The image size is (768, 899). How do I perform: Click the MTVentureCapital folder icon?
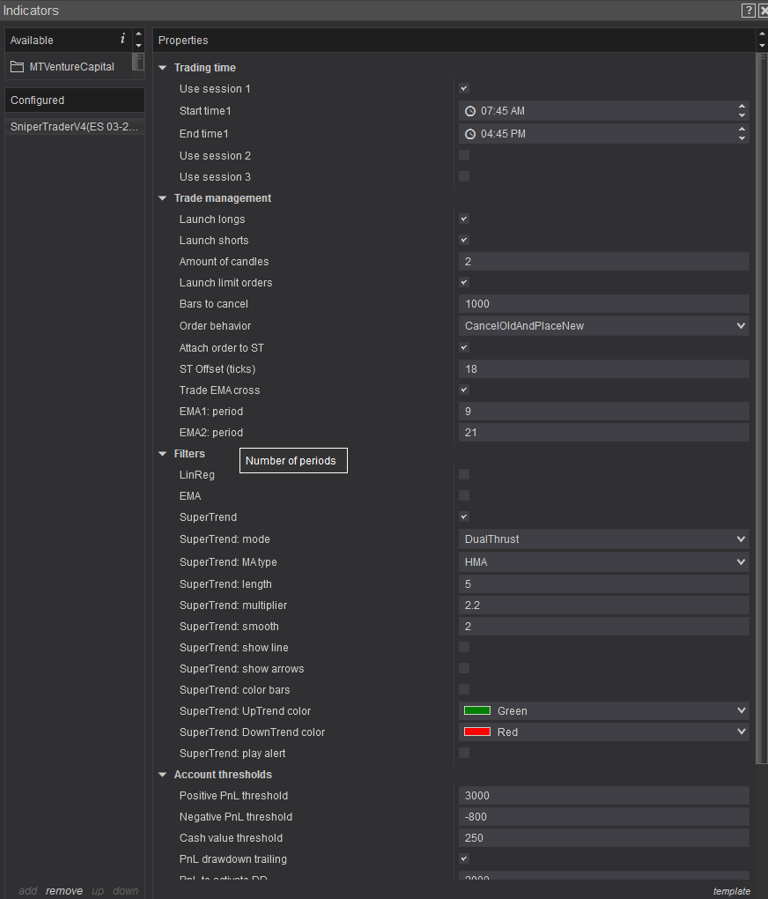[17, 67]
